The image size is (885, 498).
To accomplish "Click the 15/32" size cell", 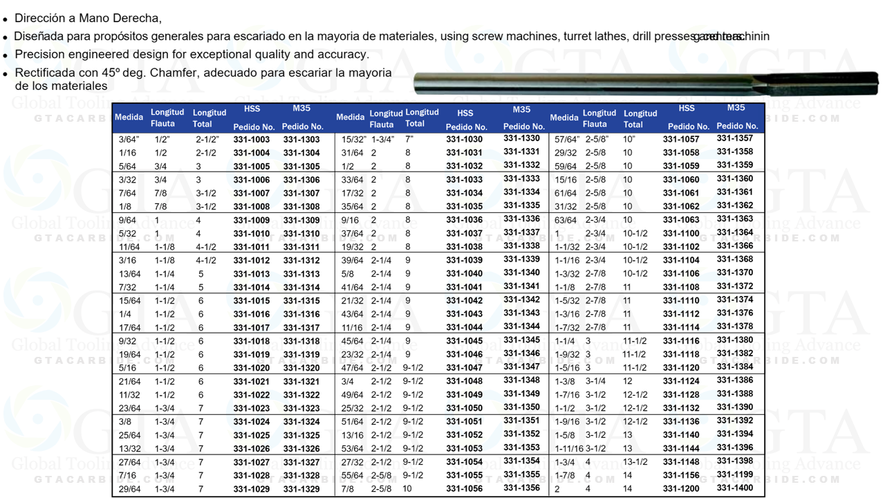I will point(352,140).
